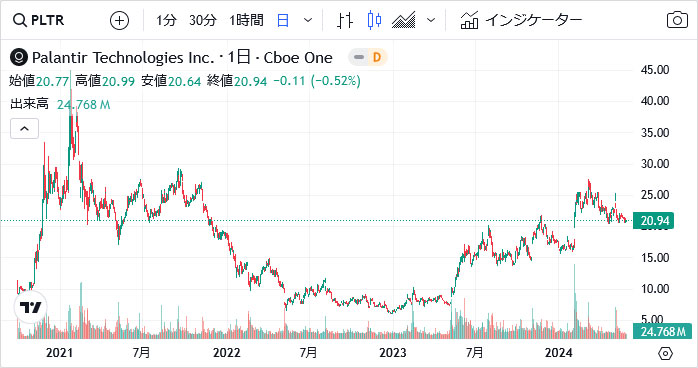Add a symbol with the plus icon
The height and width of the screenshot is (368, 698).
(119, 20)
